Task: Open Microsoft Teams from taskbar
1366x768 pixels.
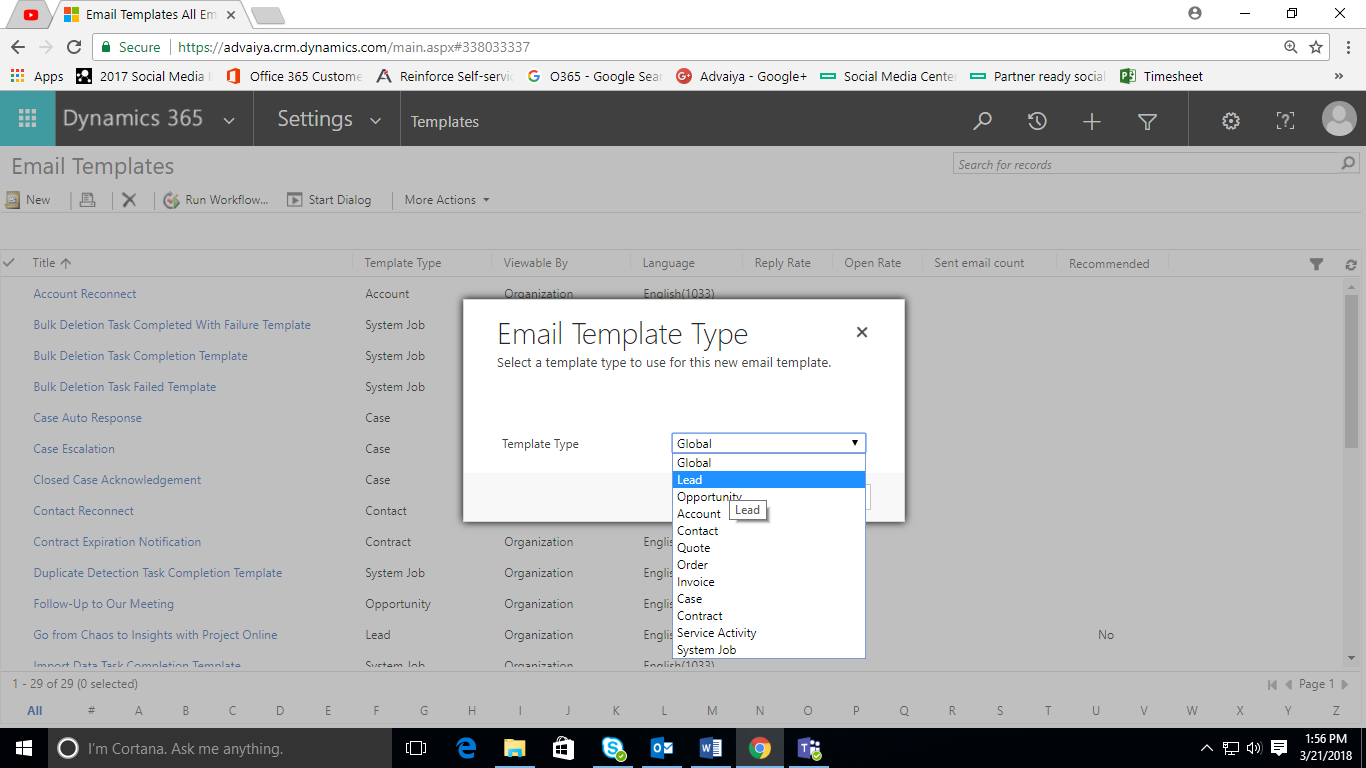Action: (809, 748)
